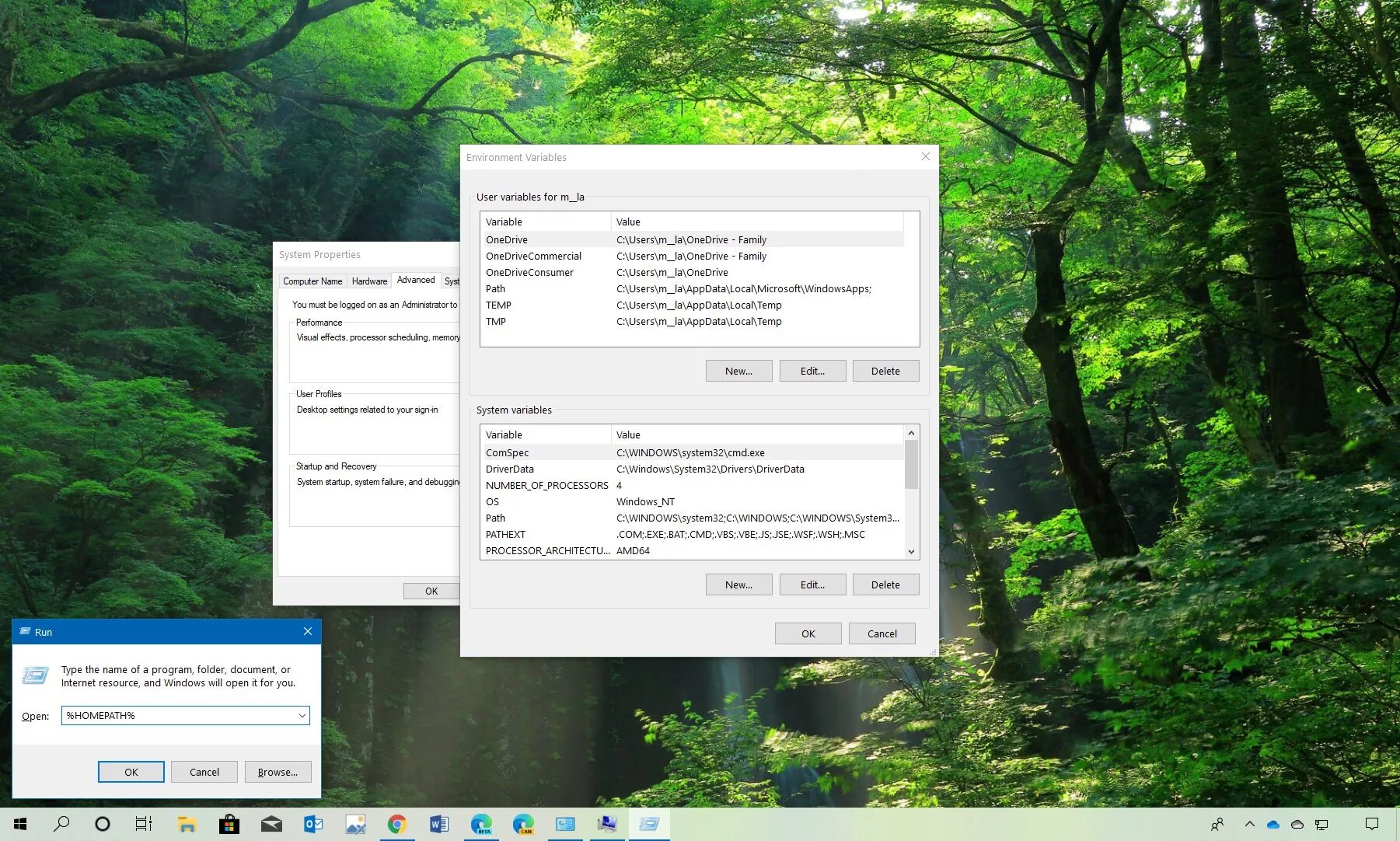
Task: Click Edit... under System variables
Action: click(812, 585)
